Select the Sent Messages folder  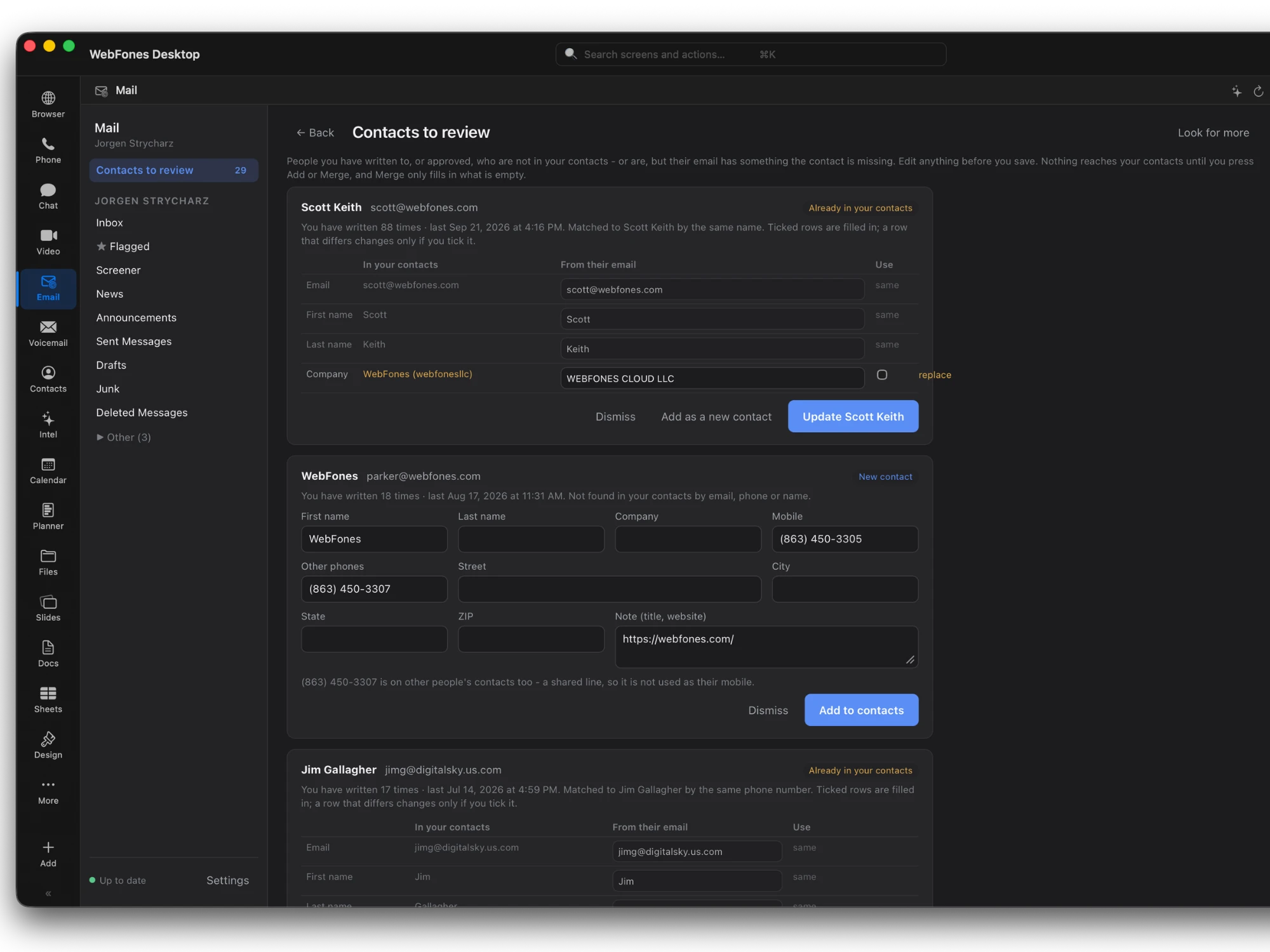click(134, 341)
